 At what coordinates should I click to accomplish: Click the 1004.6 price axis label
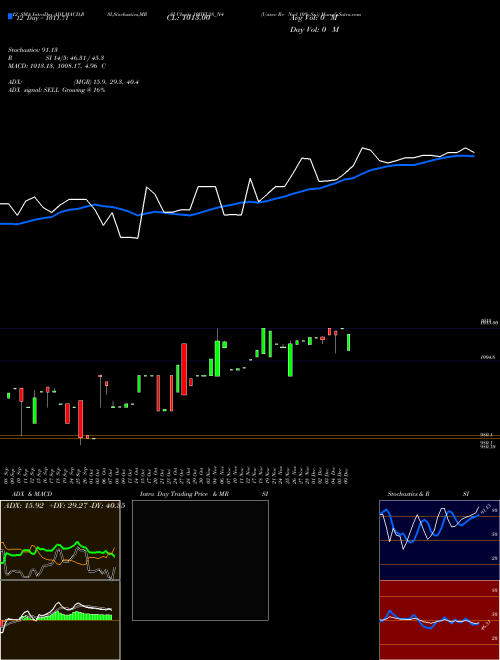coord(488,357)
